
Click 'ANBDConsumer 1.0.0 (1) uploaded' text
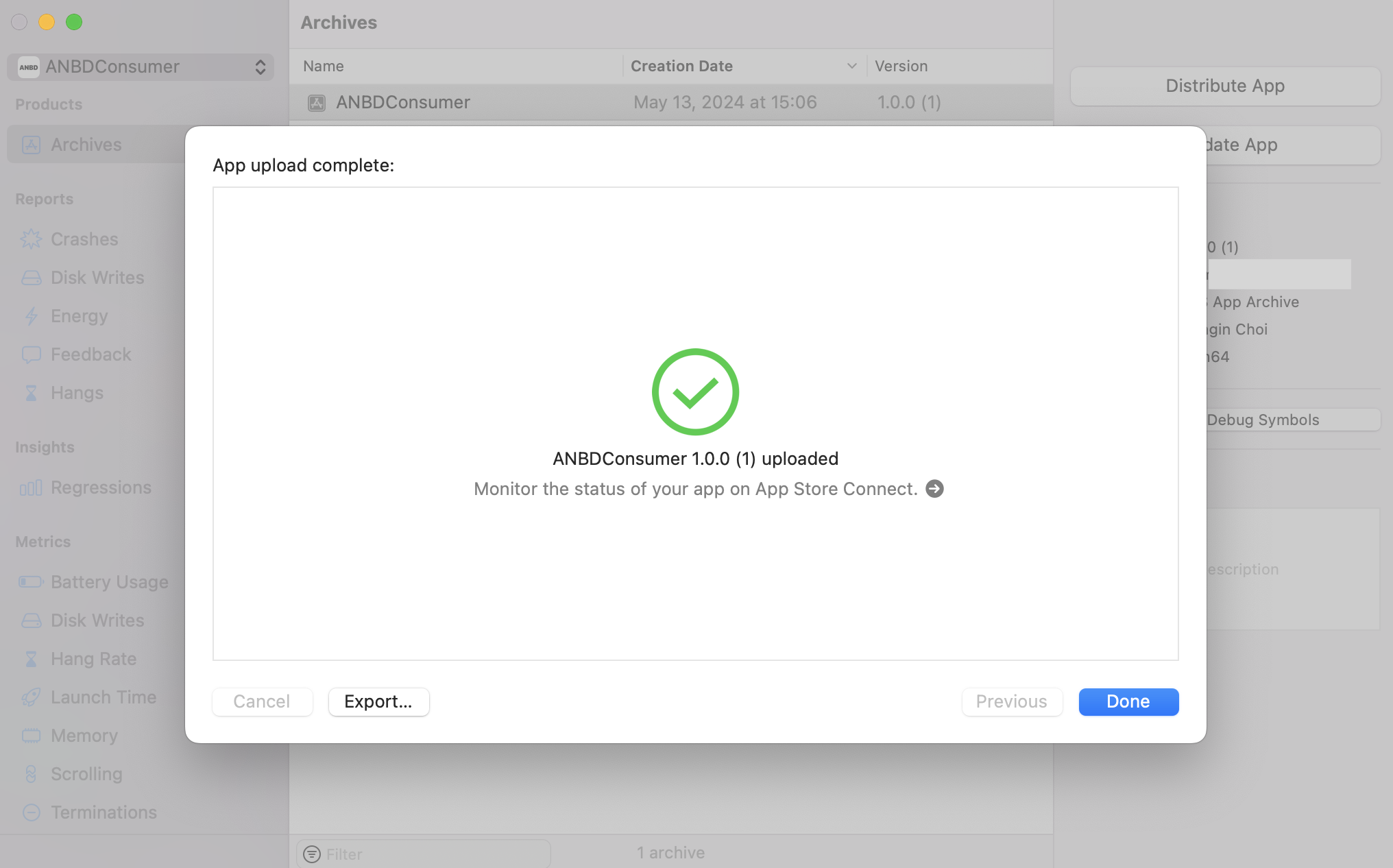coord(696,459)
